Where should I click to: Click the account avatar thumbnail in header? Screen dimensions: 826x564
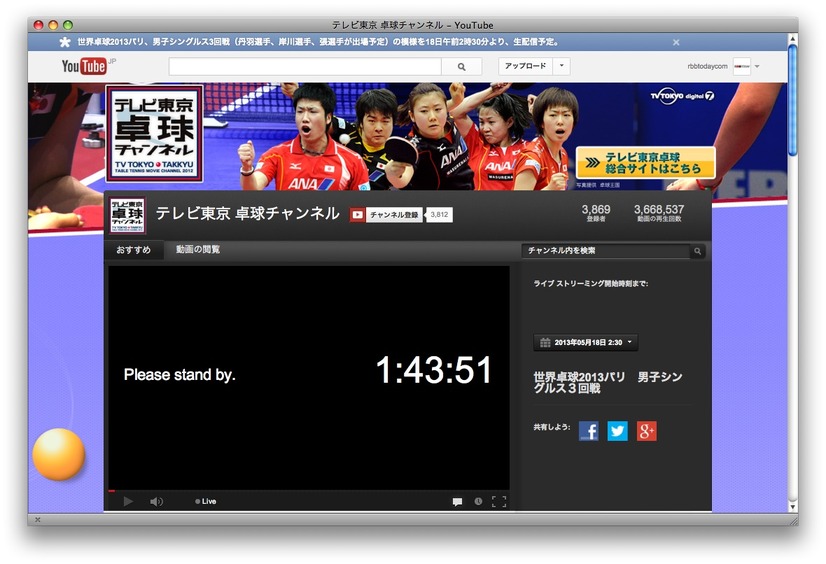click(742, 66)
